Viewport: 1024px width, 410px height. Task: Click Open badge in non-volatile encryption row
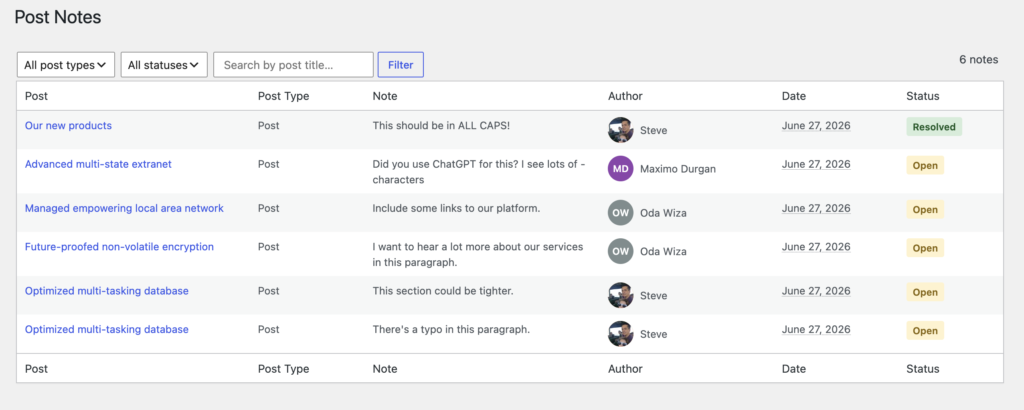pyautogui.click(x=925, y=248)
